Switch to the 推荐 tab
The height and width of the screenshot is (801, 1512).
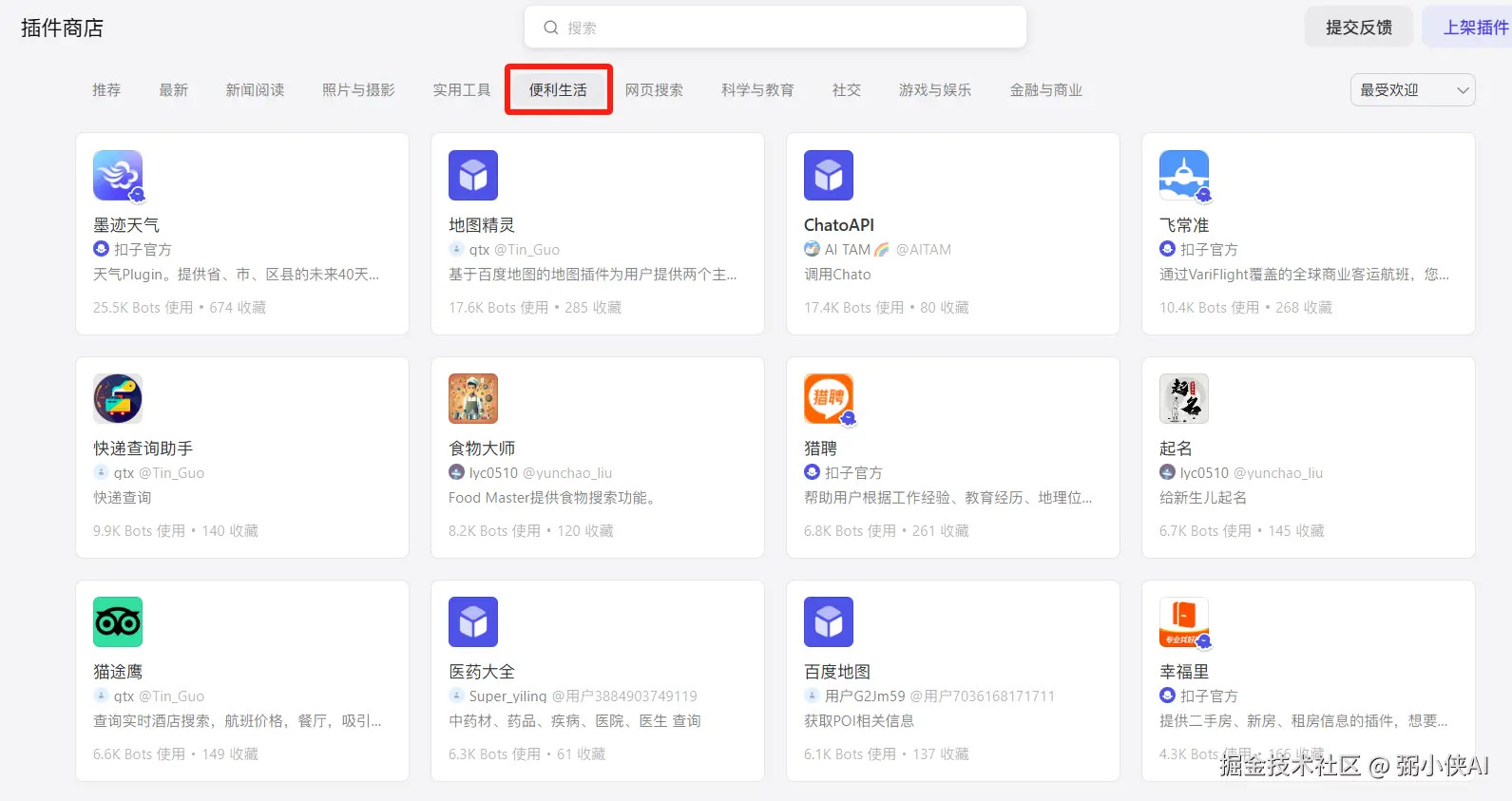point(106,90)
